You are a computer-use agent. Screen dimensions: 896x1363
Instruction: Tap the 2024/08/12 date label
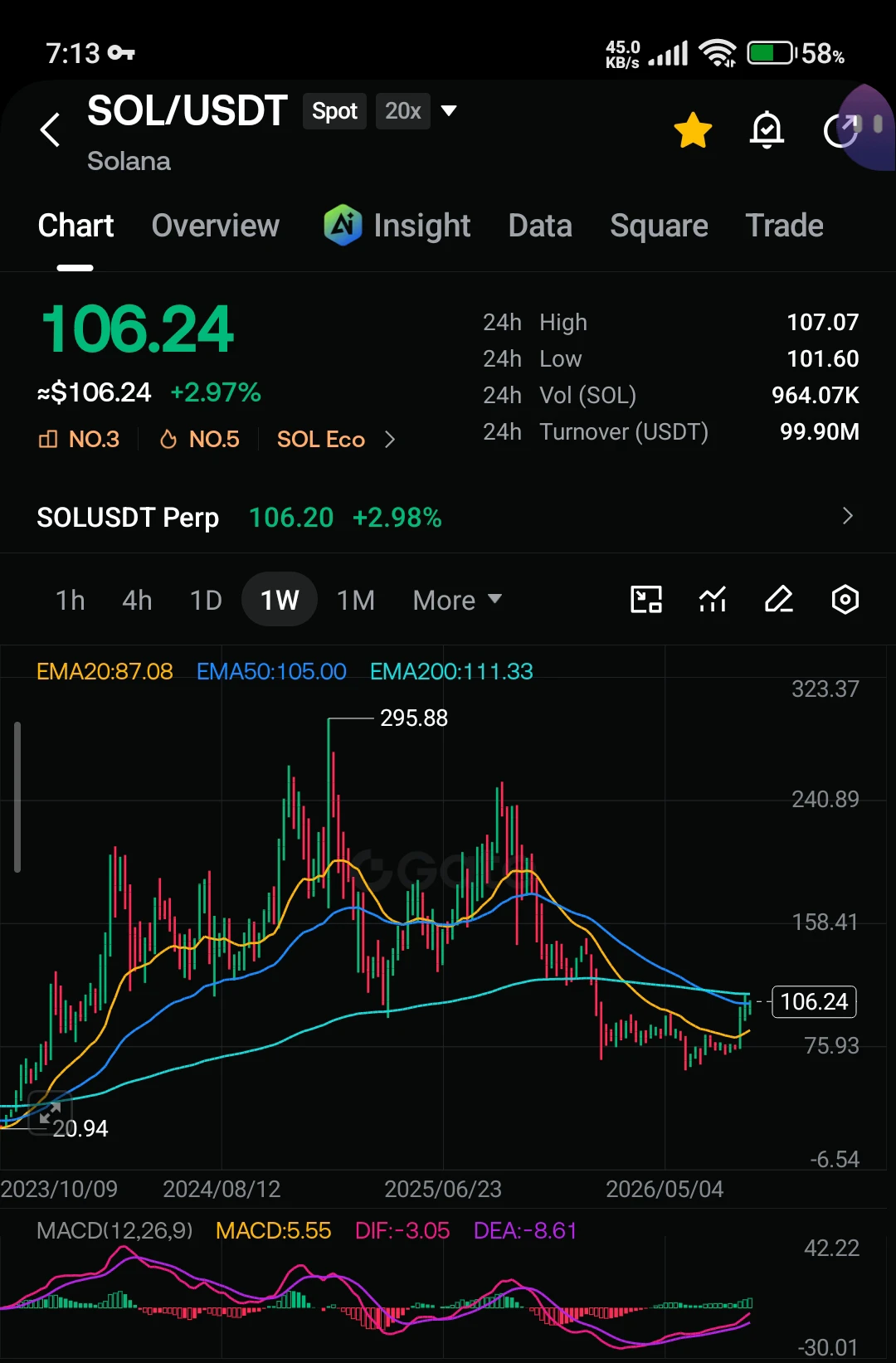pyautogui.click(x=222, y=1189)
